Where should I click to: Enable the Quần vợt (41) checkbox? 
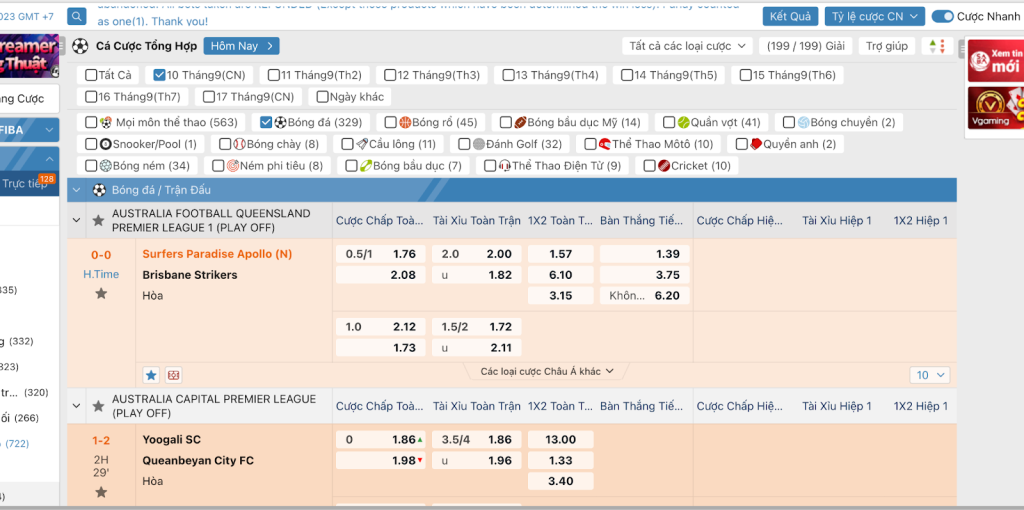pyautogui.click(x=669, y=123)
